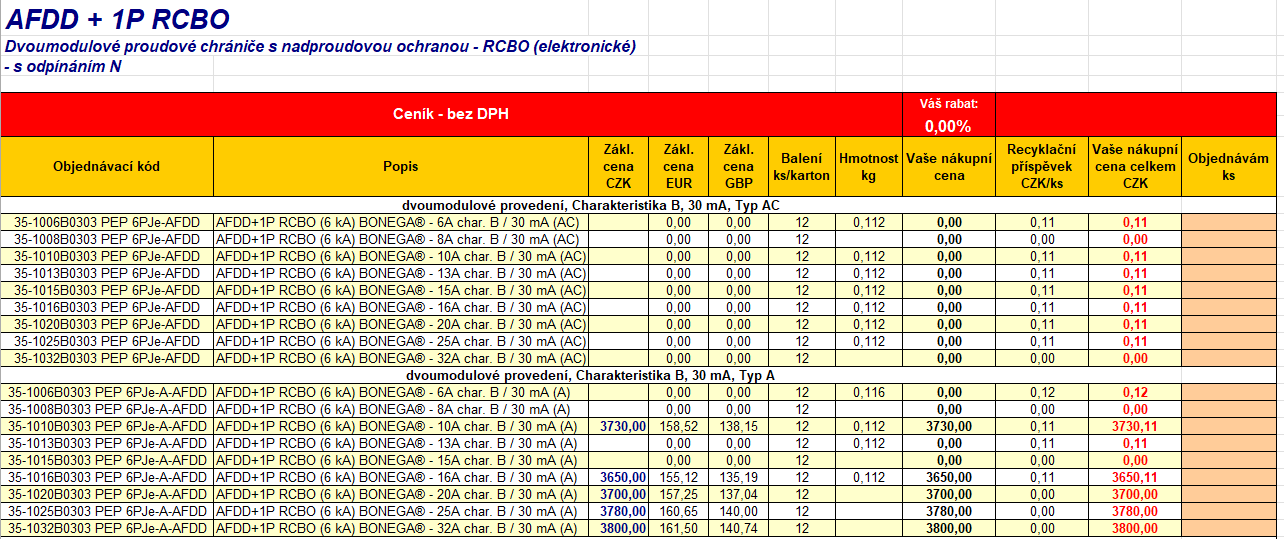Image resolution: width=1284 pixels, height=539 pixels.
Task: Select code '35-1020B0303 PEP 6PJe-AFDD'
Action: 107,324
